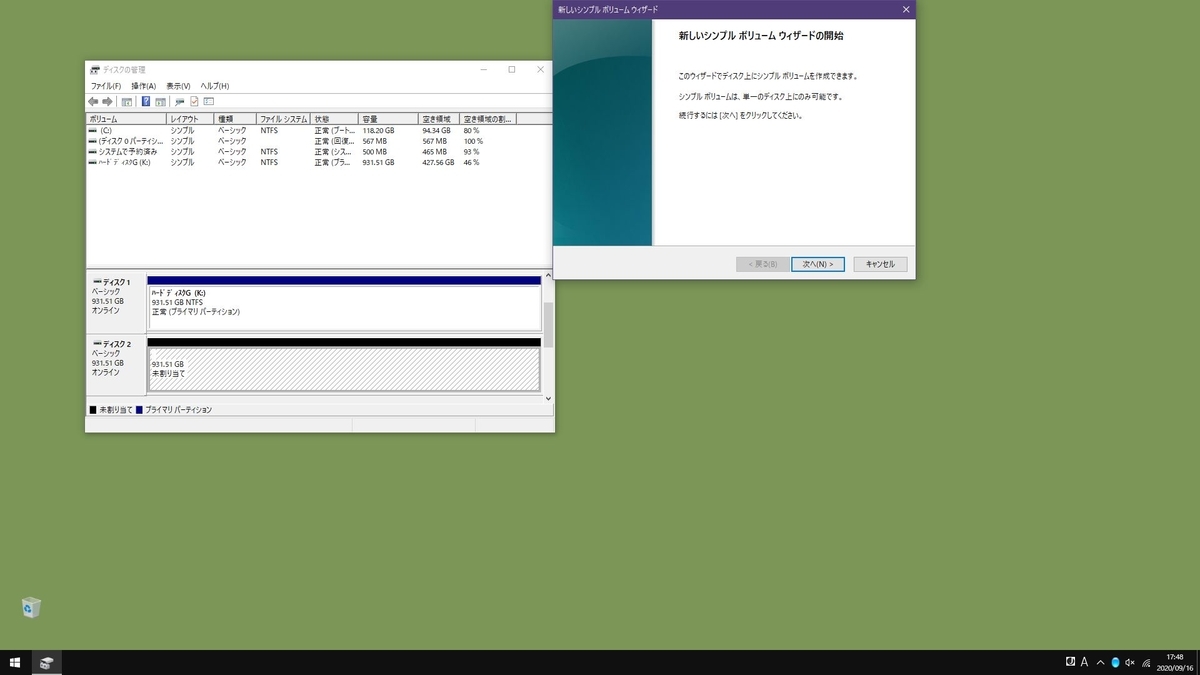Image resolution: width=1200 pixels, height=675 pixels.
Task: Sort by the 状態 column header
Action: tap(335, 119)
